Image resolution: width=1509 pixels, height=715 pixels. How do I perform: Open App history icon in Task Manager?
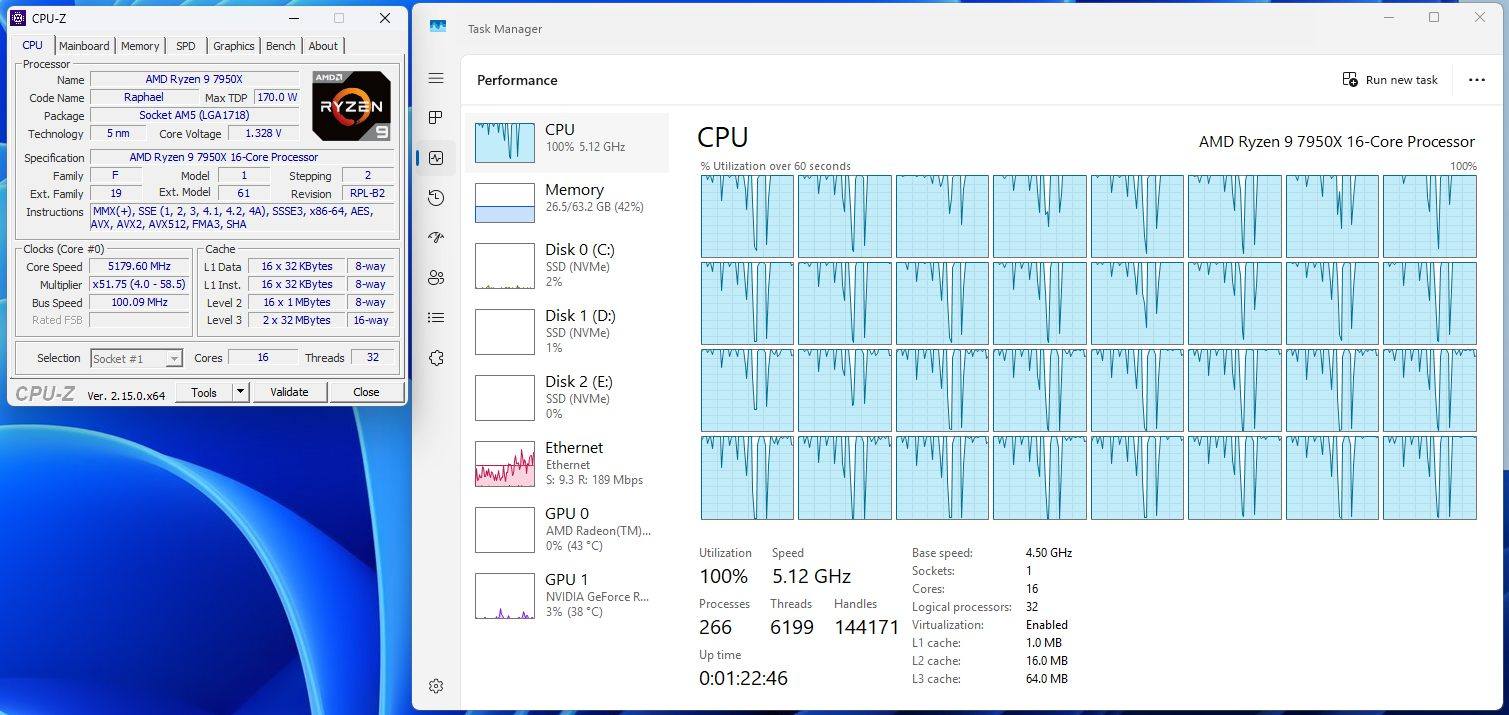pos(435,198)
